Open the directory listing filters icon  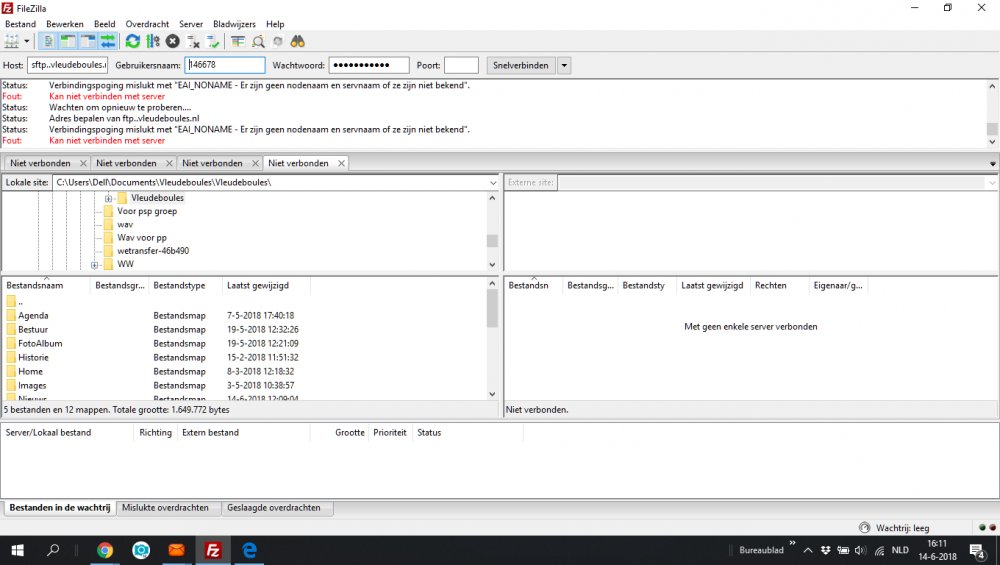click(x=237, y=41)
